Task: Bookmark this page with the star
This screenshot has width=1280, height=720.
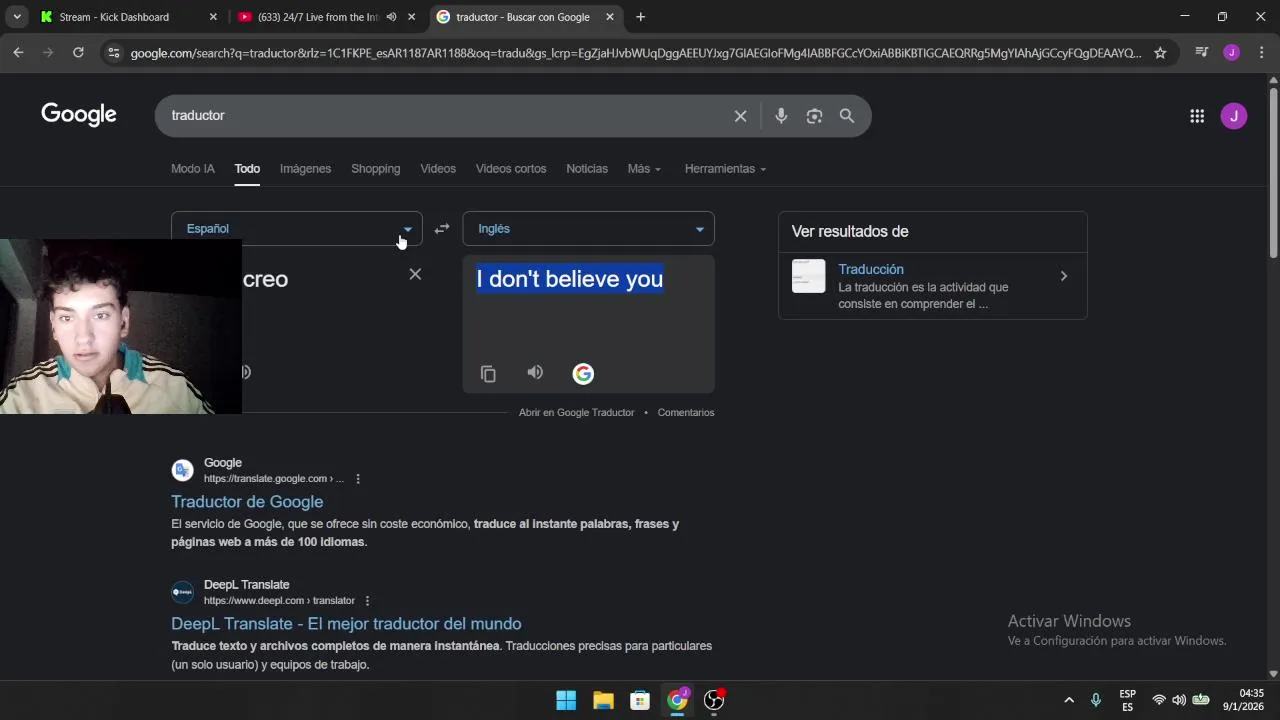Action: coord(1160,53)
